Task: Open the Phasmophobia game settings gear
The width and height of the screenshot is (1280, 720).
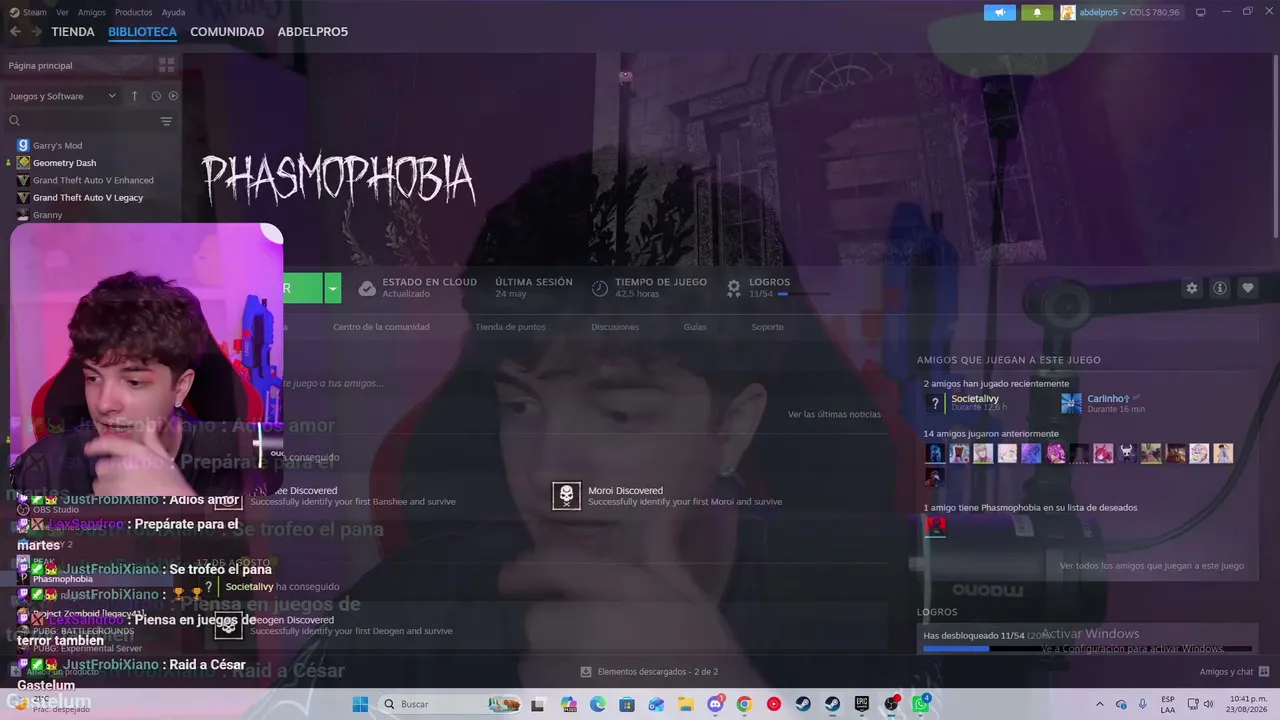Action: [x=1191, y=288]
